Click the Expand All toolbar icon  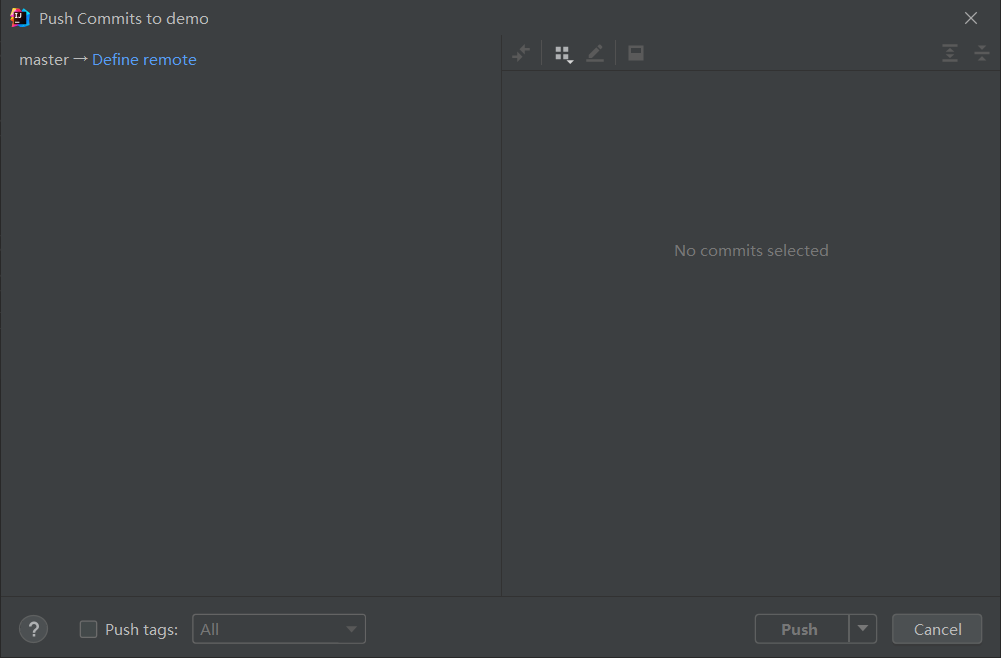click(x=950, y=53)
